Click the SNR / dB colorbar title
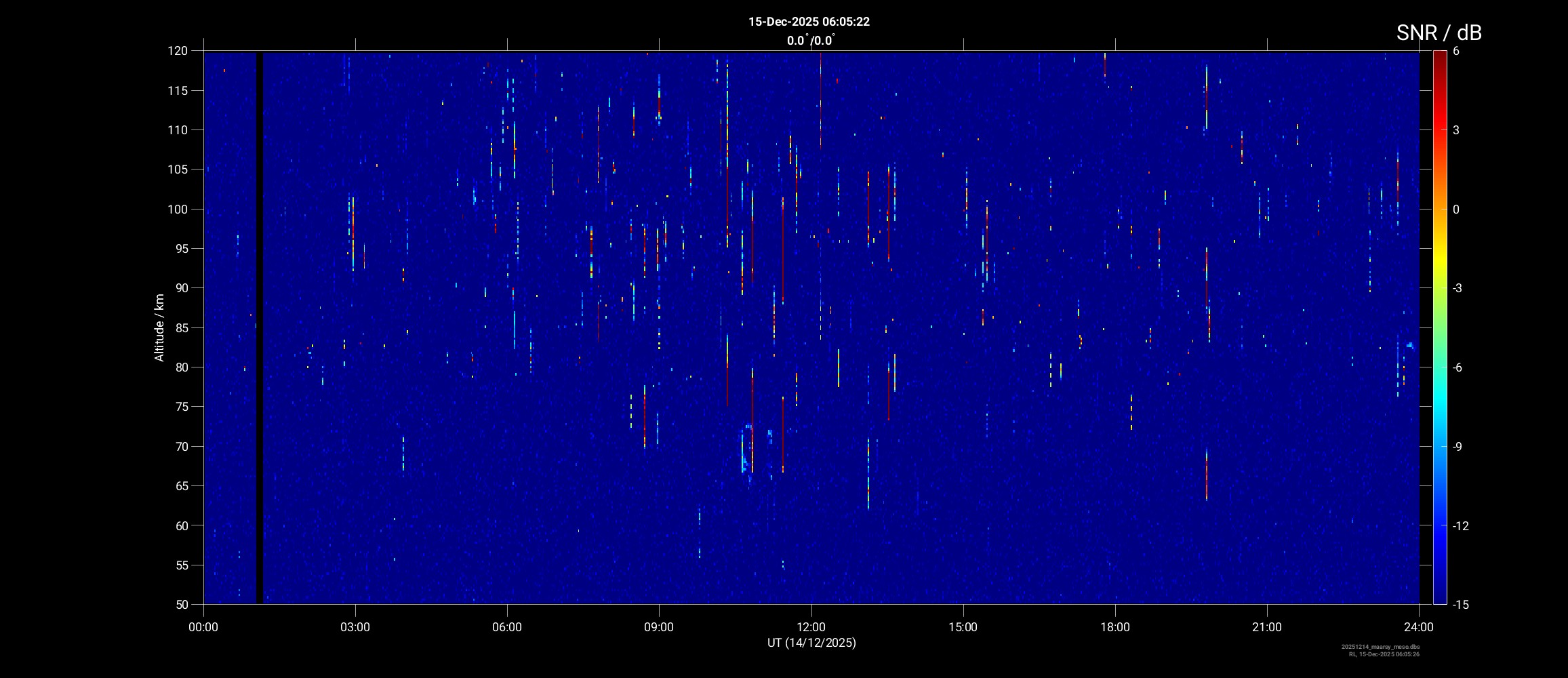Screen dimensions: 1568x678 pyautogui.click(x=1439, y=33)
